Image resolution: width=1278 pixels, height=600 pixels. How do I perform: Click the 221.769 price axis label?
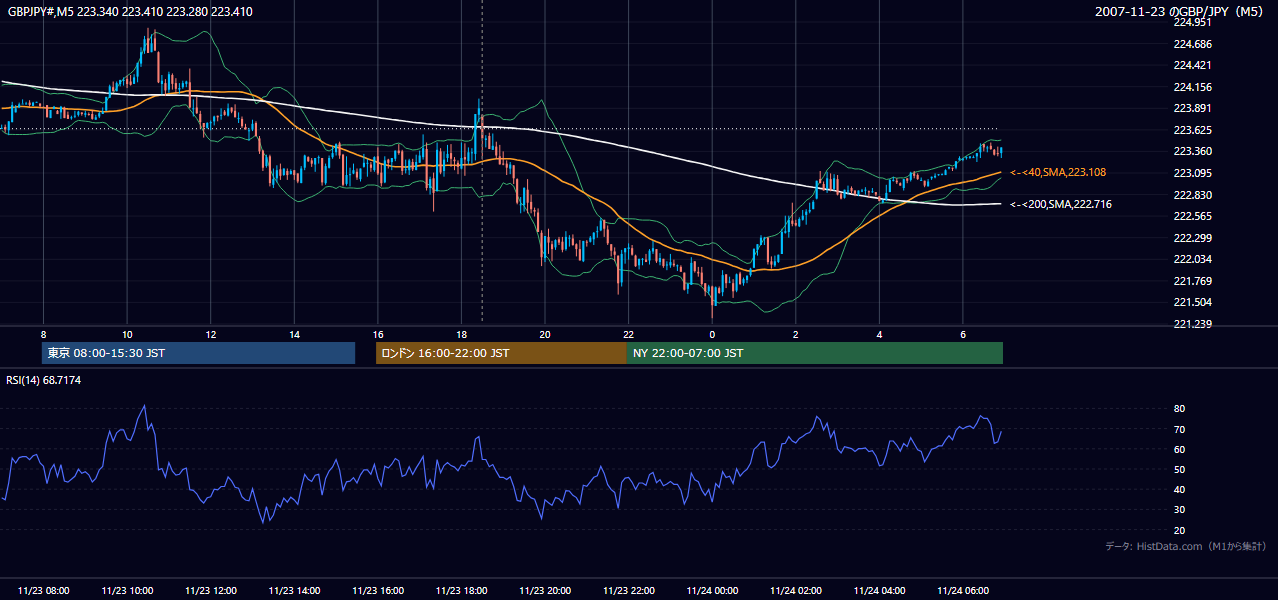click(1193, 281)
